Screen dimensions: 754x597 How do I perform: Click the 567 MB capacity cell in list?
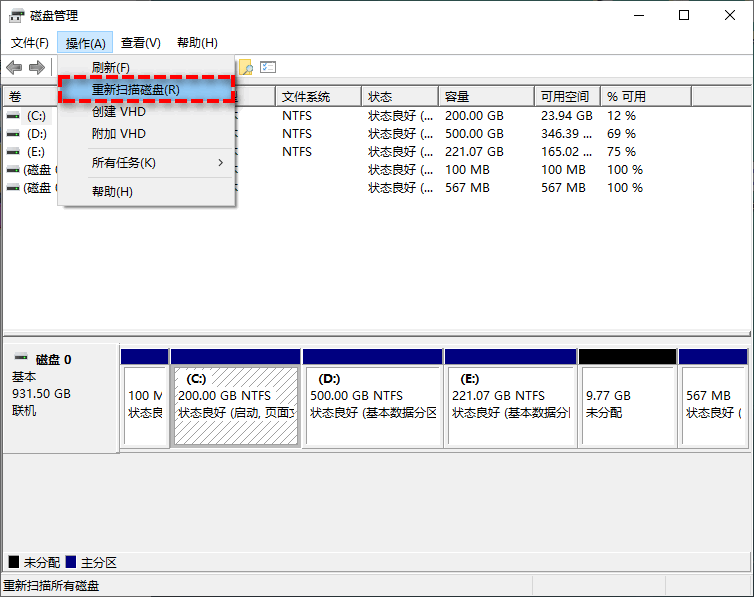pos(467,188)
